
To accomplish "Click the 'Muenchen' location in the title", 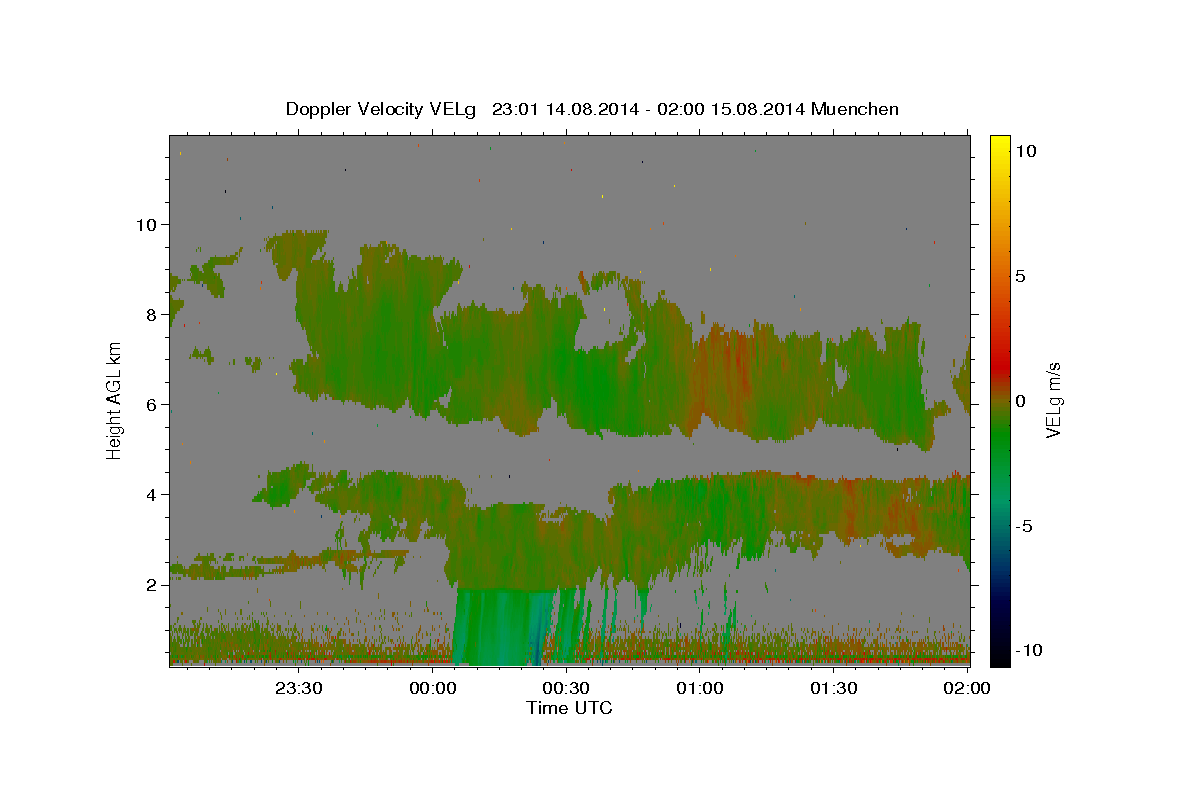I will tap(855, 109).
